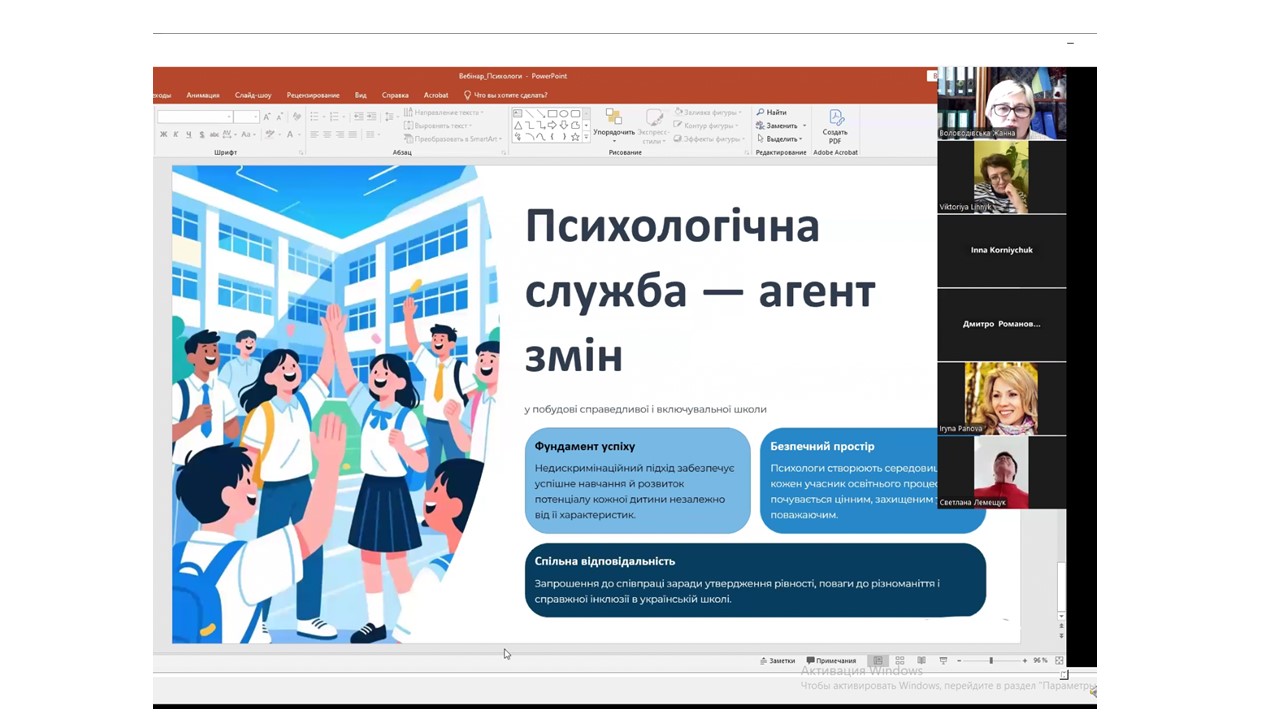
Task: Click fit slide to window icon
Action: click(1059, 661)
